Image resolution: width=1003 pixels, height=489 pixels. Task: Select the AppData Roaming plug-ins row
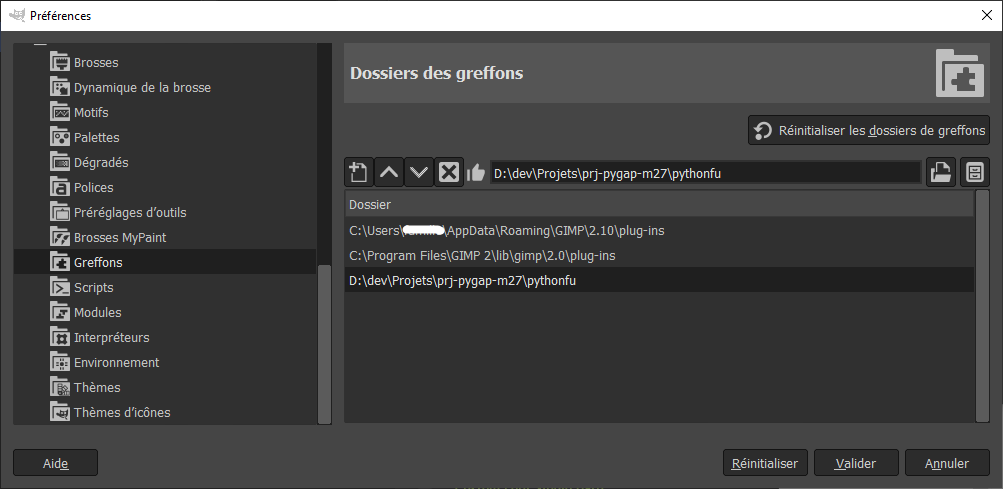(x=659, y=230)
